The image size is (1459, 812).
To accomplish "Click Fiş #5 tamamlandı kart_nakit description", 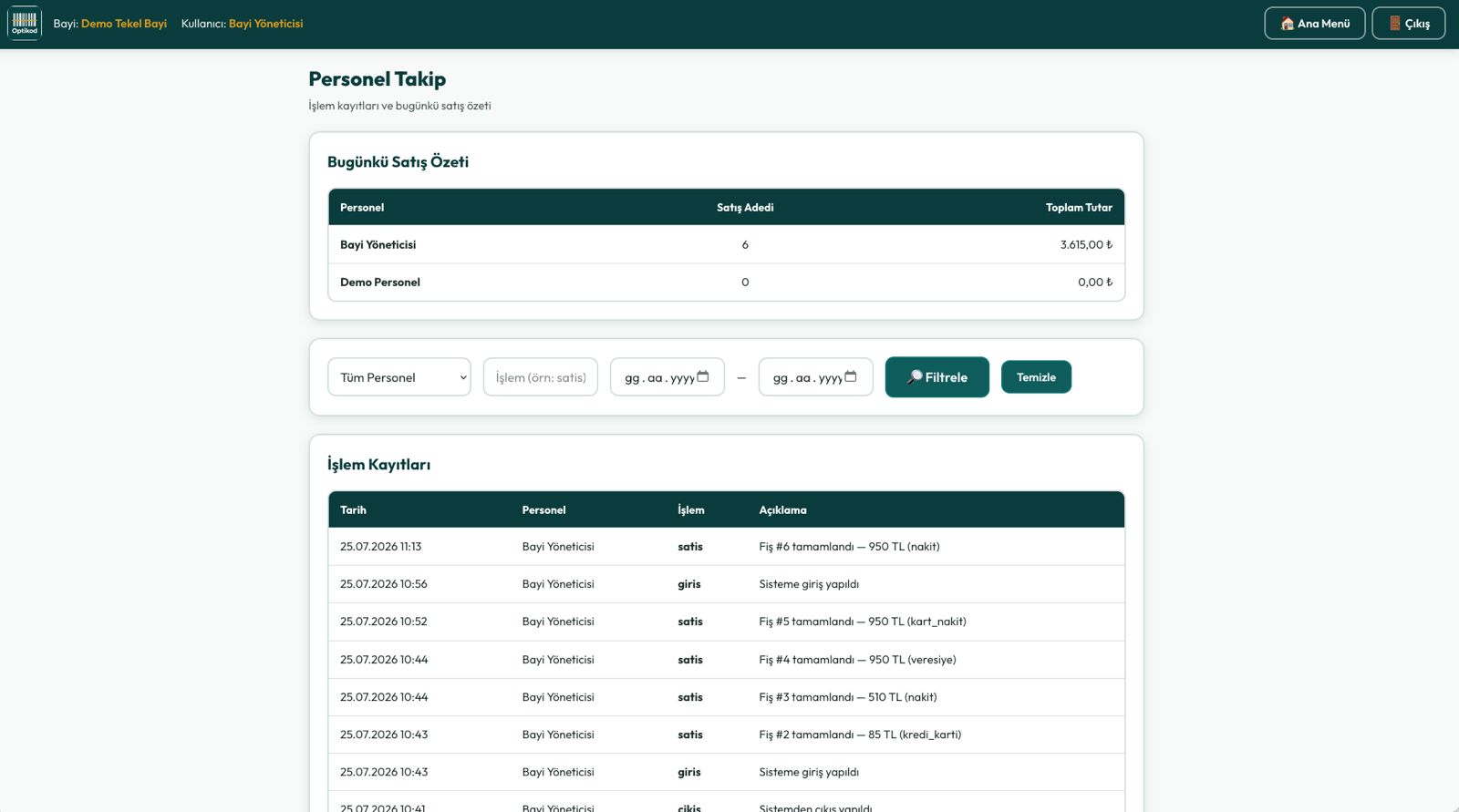I will tap(863, 622).
